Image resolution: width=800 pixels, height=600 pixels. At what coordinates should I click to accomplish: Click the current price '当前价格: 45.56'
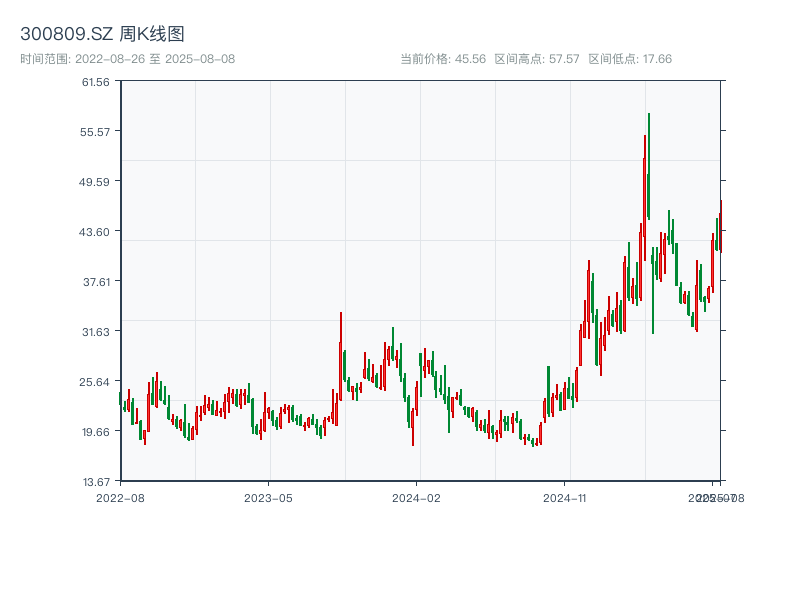(443, 59)
